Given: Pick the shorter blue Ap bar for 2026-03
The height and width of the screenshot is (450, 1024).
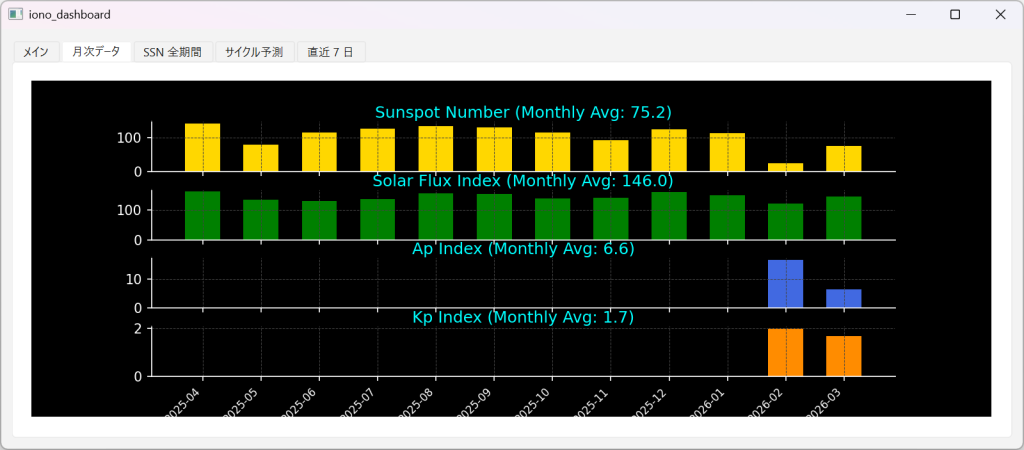Looking at the screenshot, I should [843, 298].
